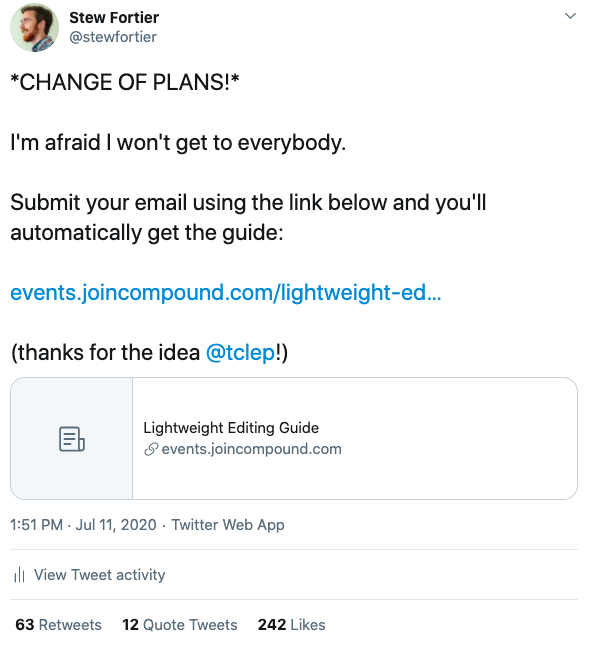The width and height of the screenshot is (589, 647).
Task: Open the Lightweight Editing Guide card title
Action: [231, 428]
